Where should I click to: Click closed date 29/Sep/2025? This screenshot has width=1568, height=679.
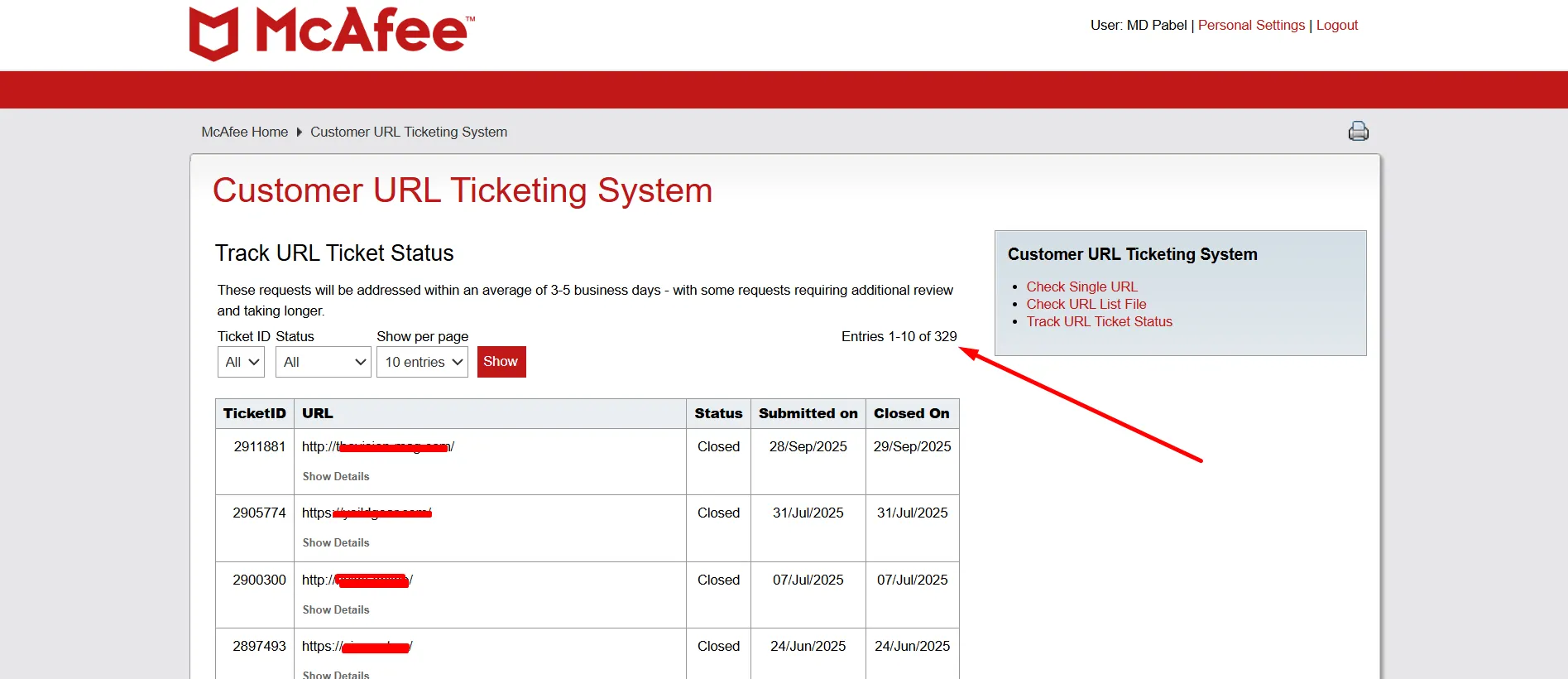912,446
